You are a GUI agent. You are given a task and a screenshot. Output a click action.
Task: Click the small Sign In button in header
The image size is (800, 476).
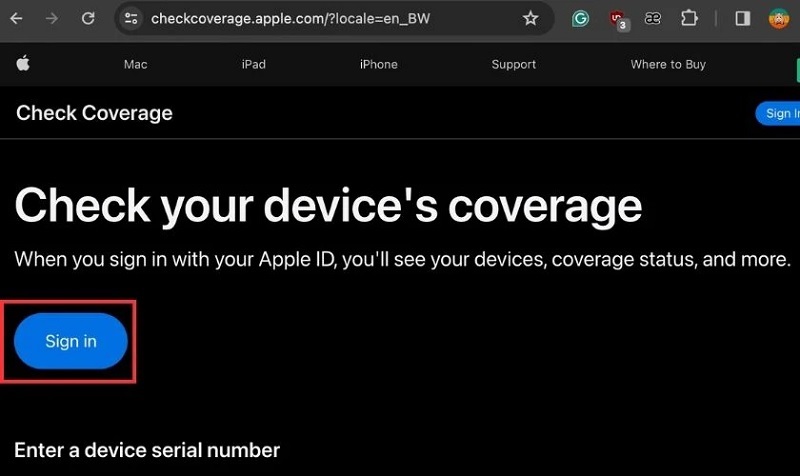point(779,113)
